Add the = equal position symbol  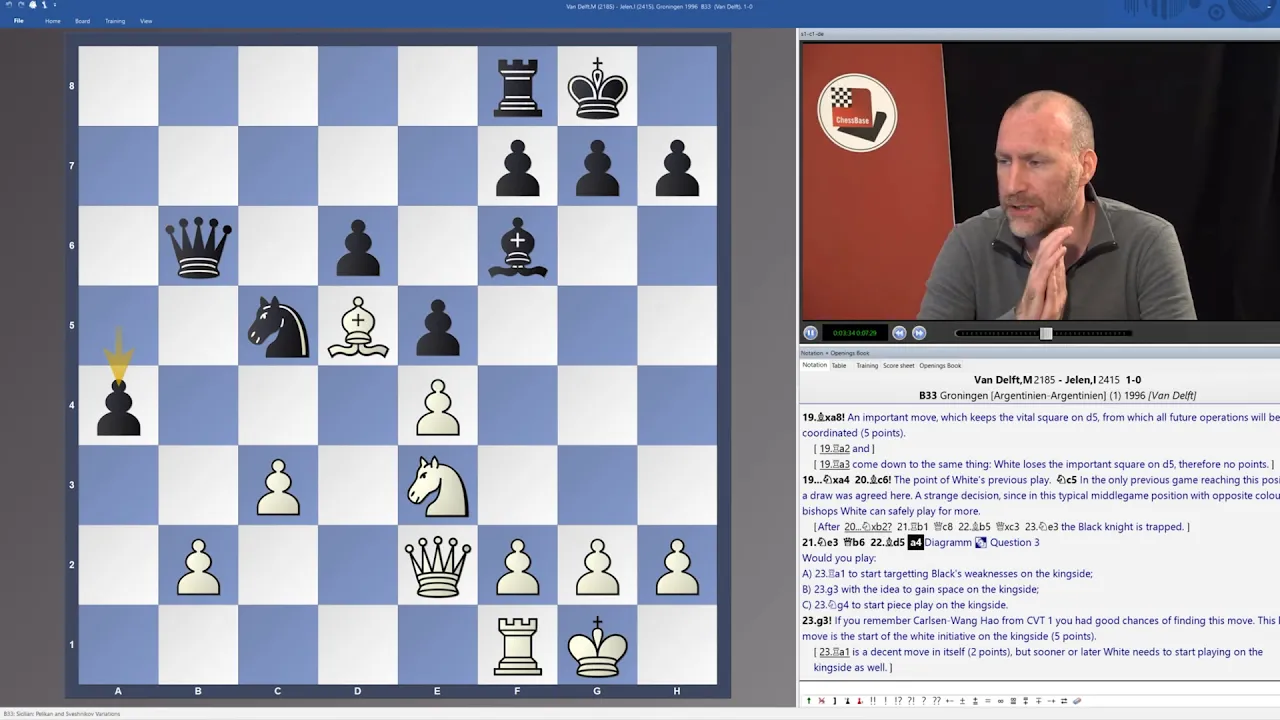point(988,701)
